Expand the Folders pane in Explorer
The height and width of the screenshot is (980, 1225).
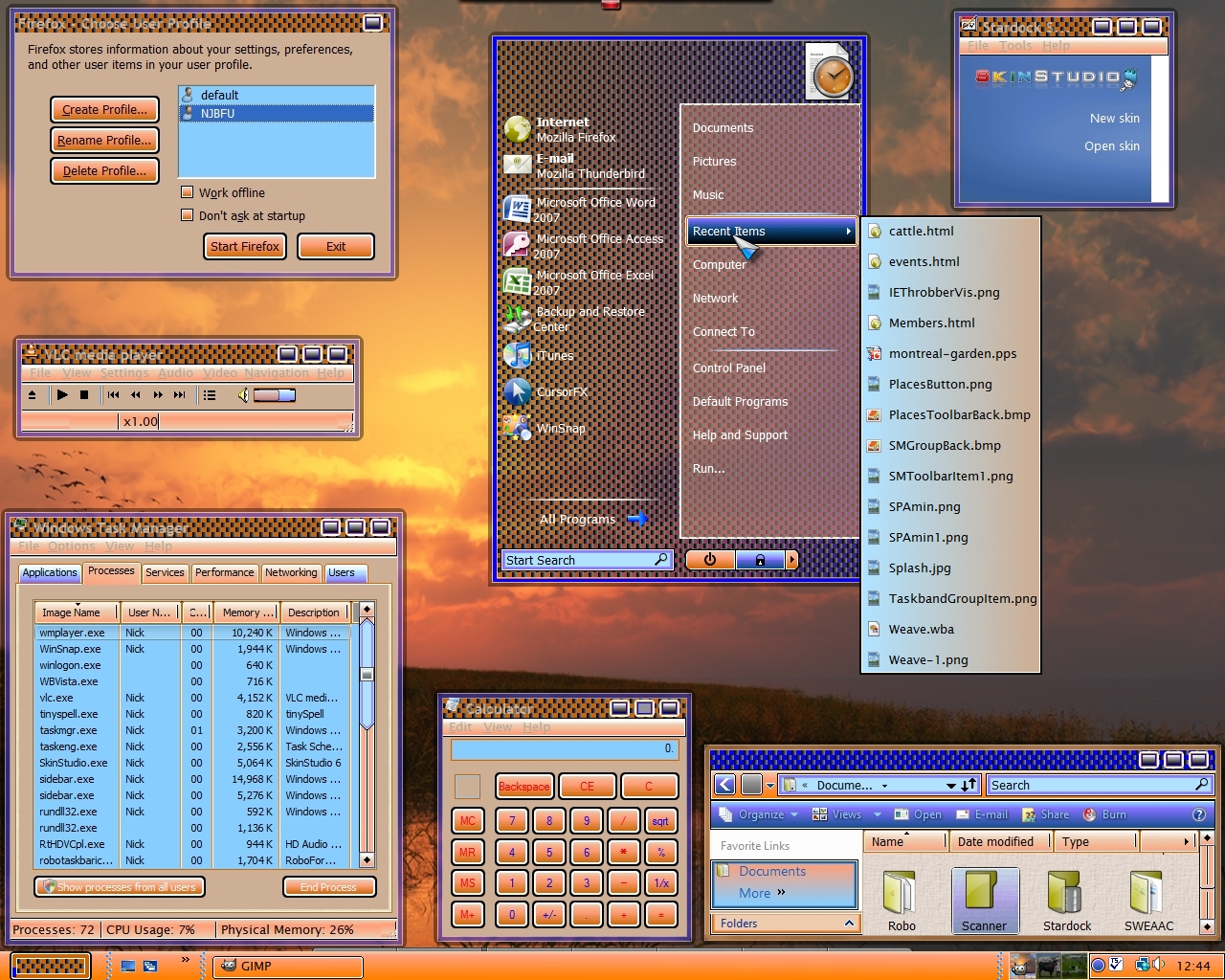pyautogui.click(x=785, y=924)
